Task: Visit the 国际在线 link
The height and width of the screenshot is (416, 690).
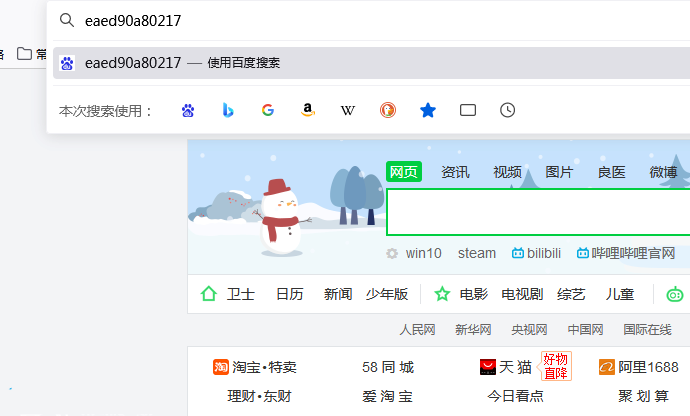Action: tap(647, 330)
